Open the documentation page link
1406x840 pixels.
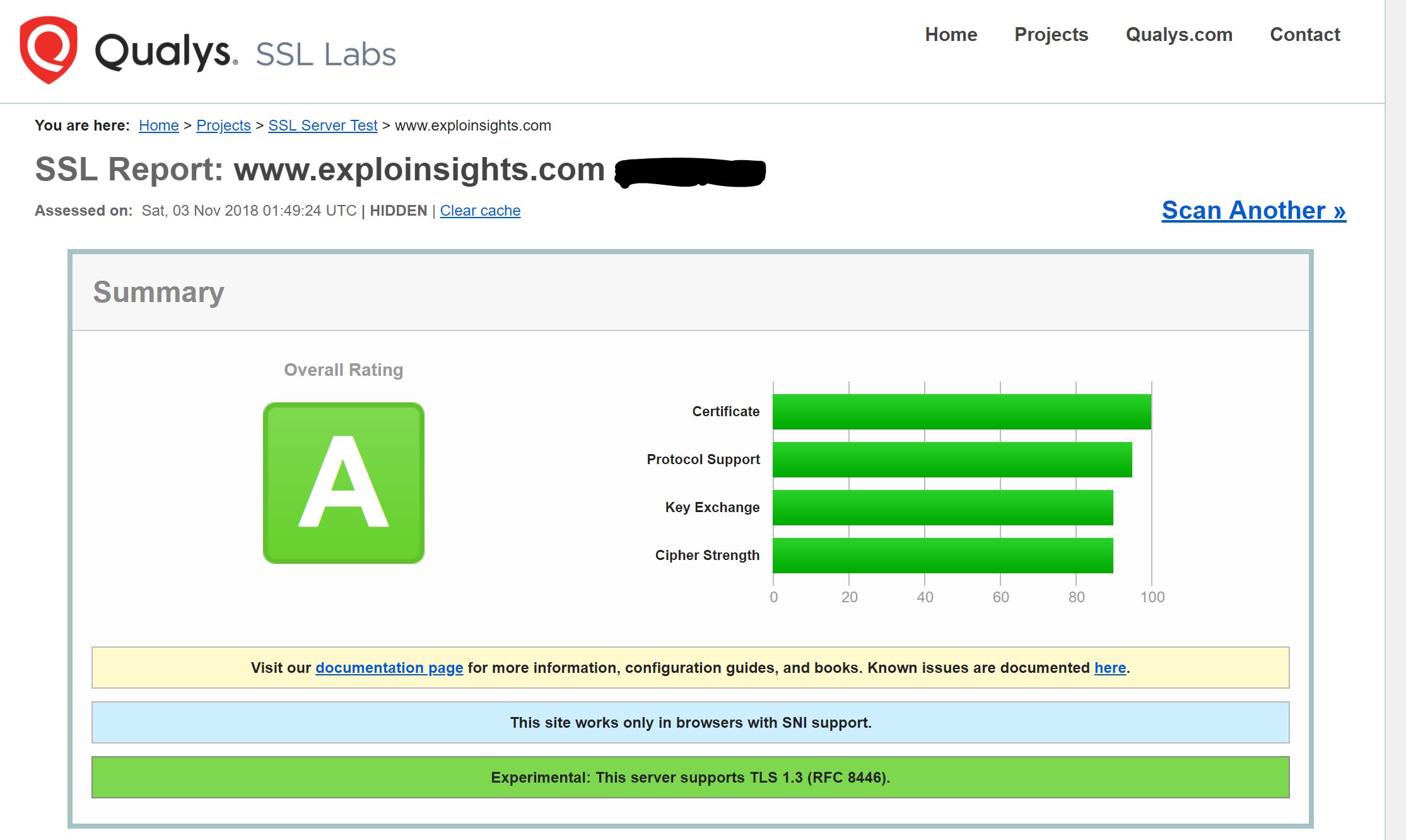point(389,668)
